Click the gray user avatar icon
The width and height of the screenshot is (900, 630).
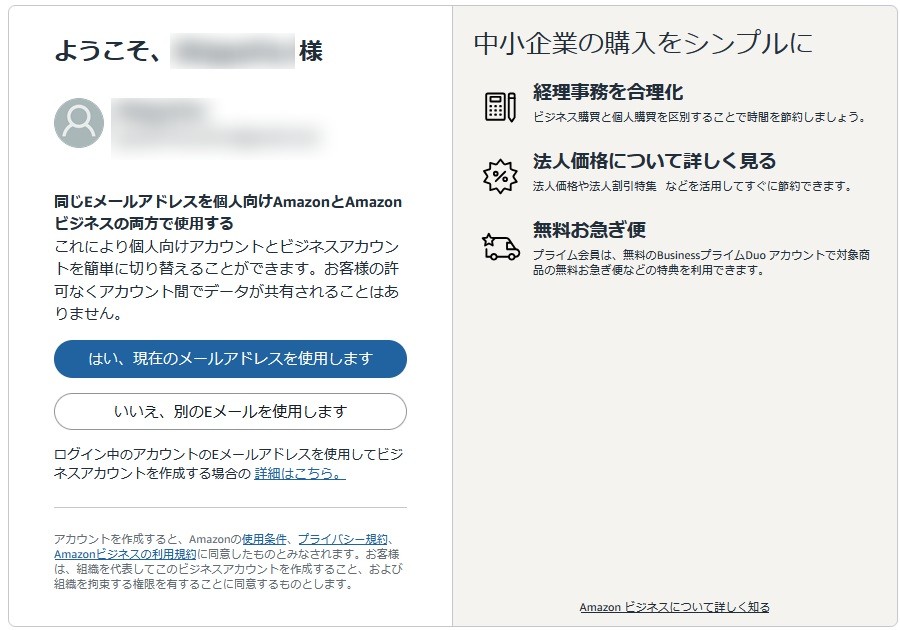pyautogui.click(x=79, y=122)
